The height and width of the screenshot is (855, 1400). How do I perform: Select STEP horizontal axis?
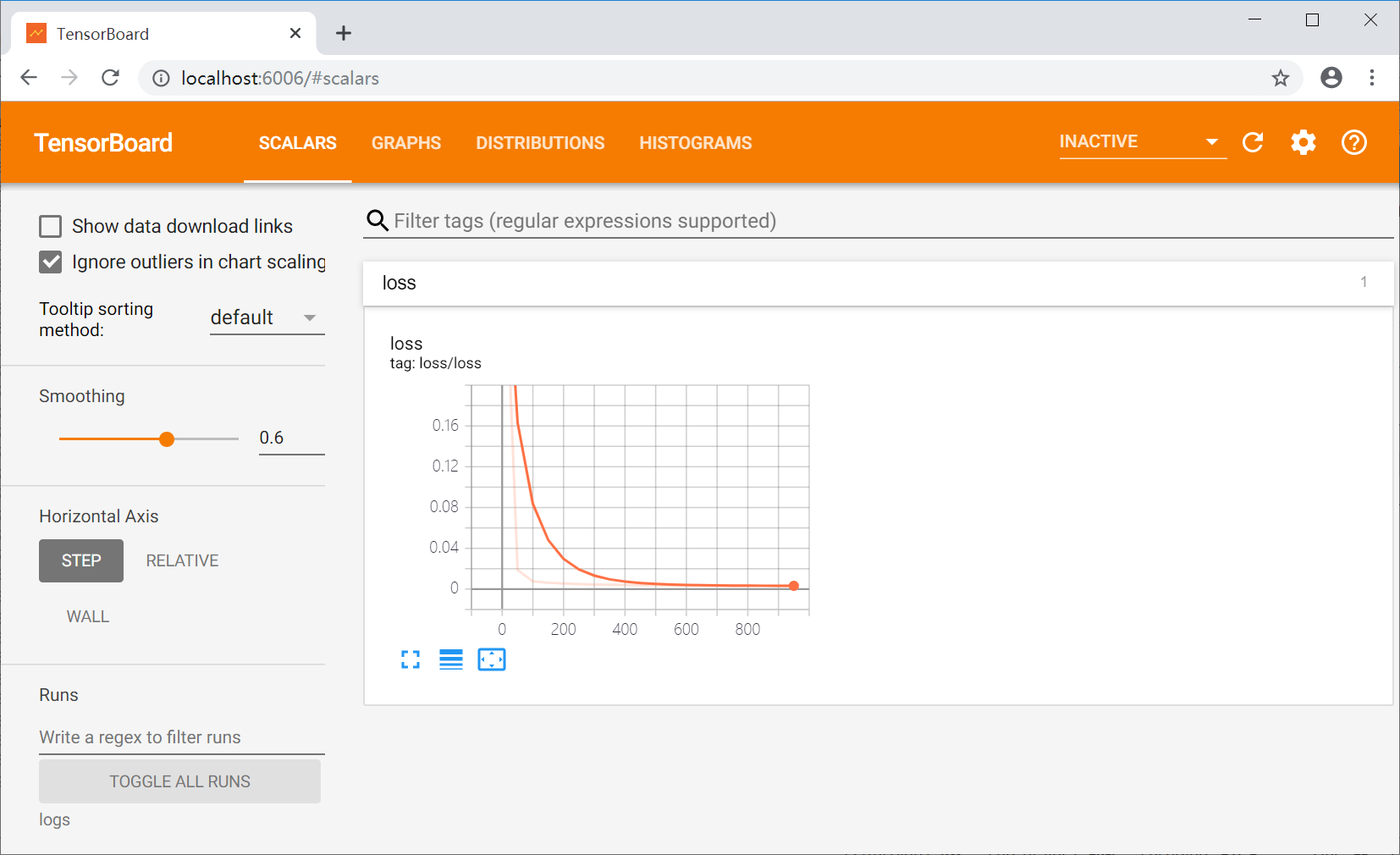[81, 560]
